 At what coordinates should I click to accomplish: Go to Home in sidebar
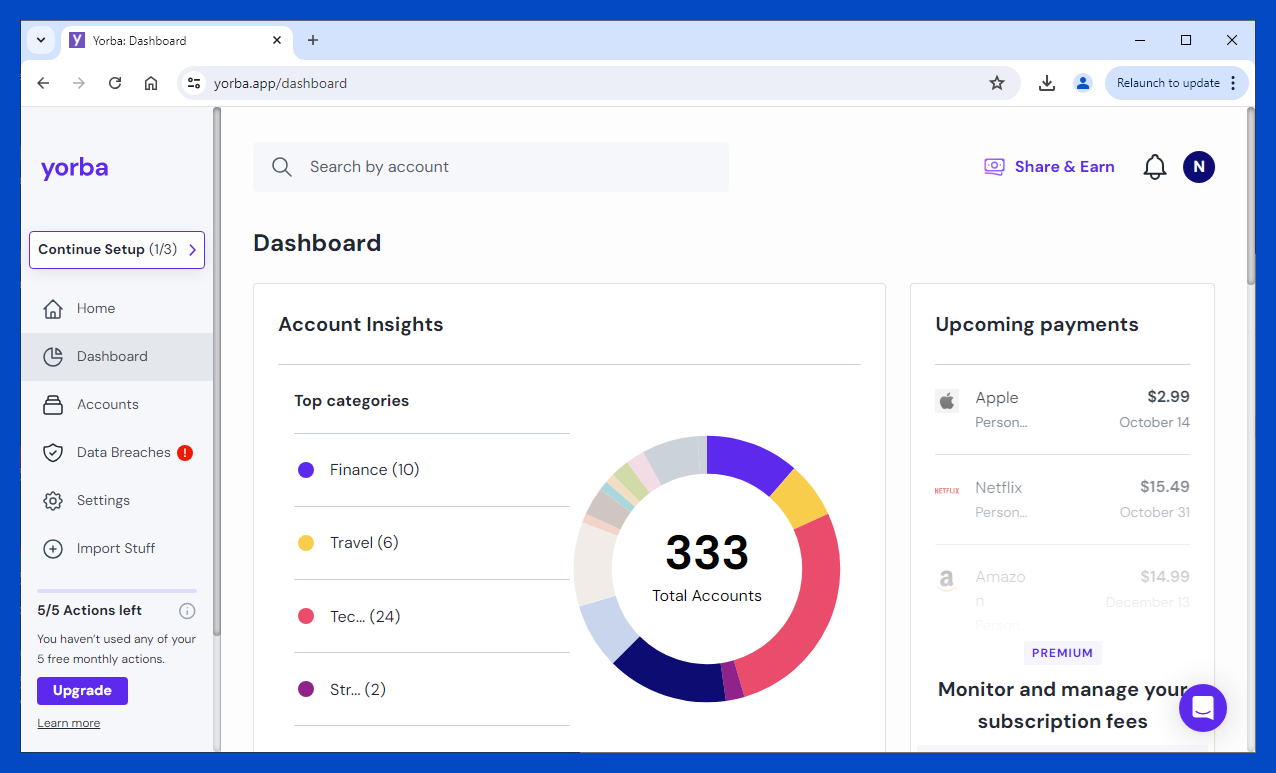[117, 309]
